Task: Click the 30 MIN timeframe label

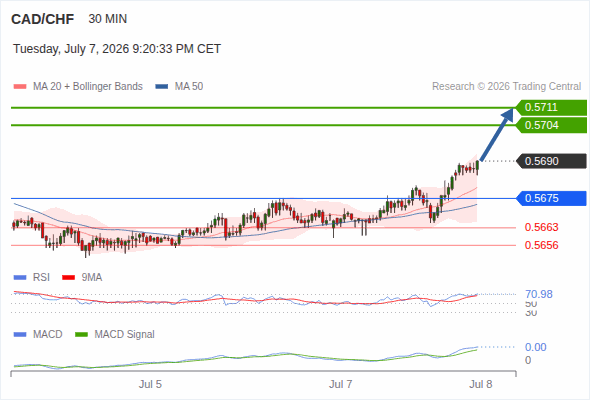Action: point(108,19)
